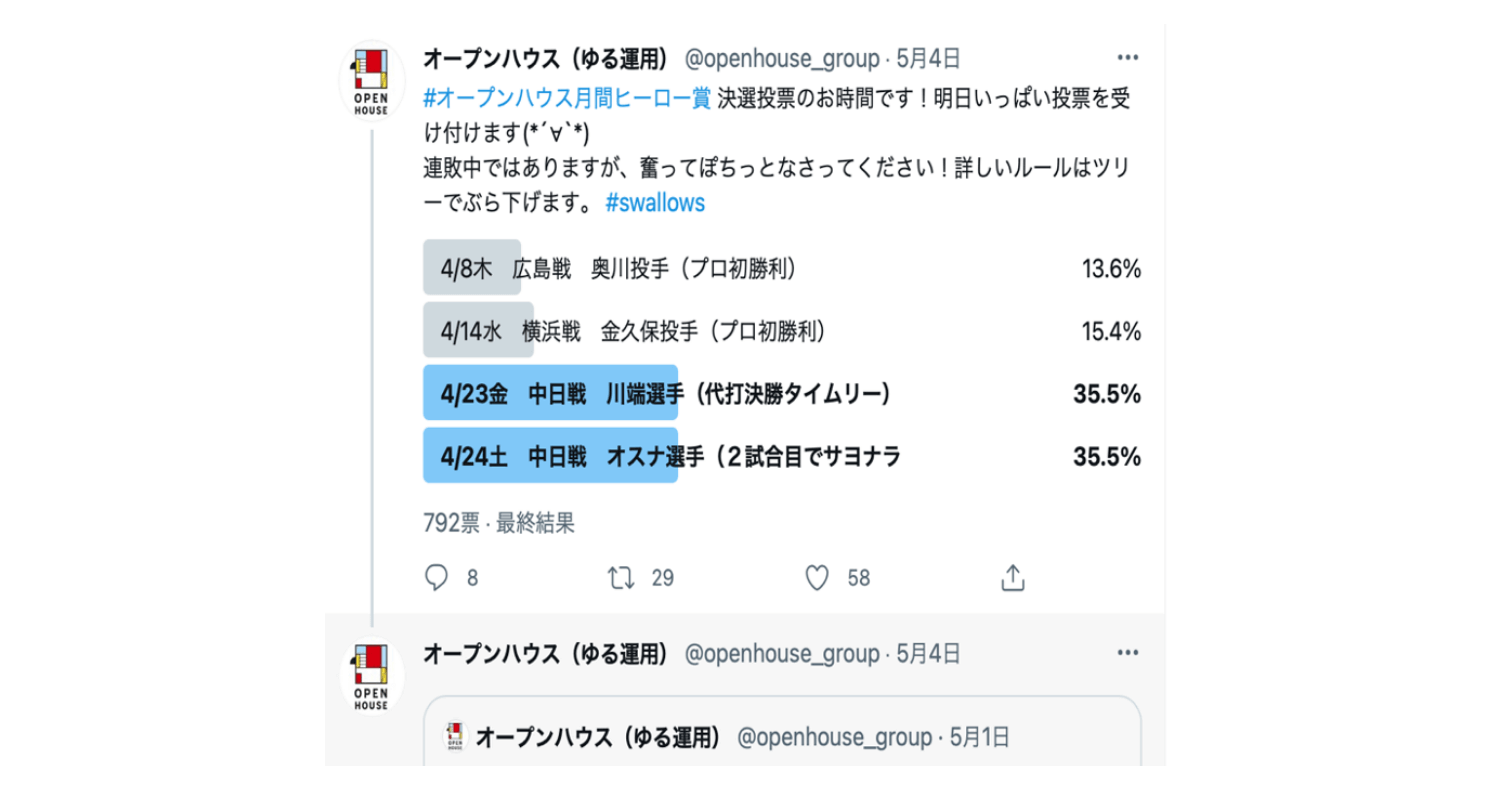
Task: Like the poll tweet with the heart icon
Action: (x=818, y=578)
